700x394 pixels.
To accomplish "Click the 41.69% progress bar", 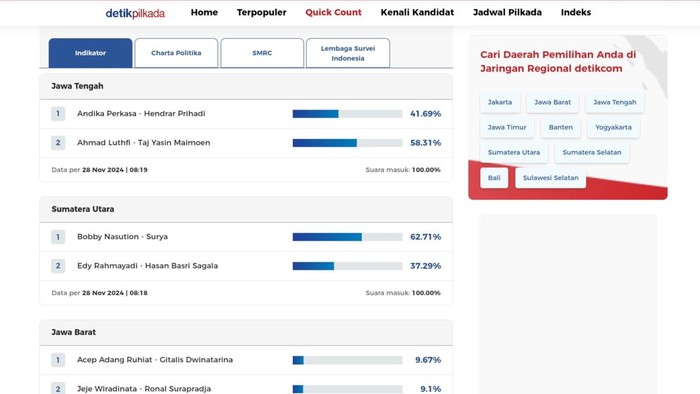I will (x=347, y=114).
